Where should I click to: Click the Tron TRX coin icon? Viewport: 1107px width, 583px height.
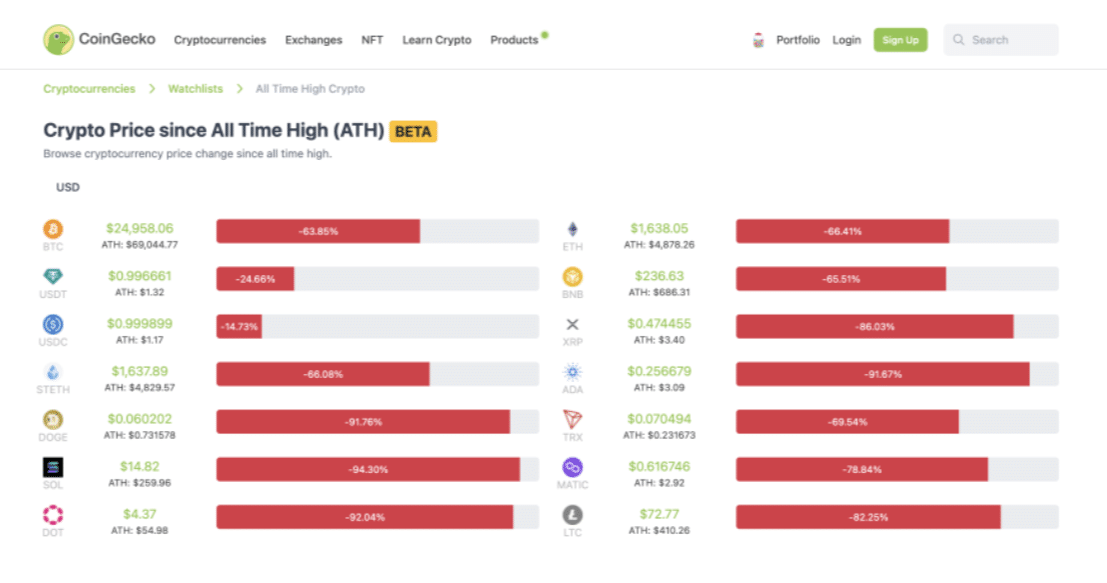573,419
